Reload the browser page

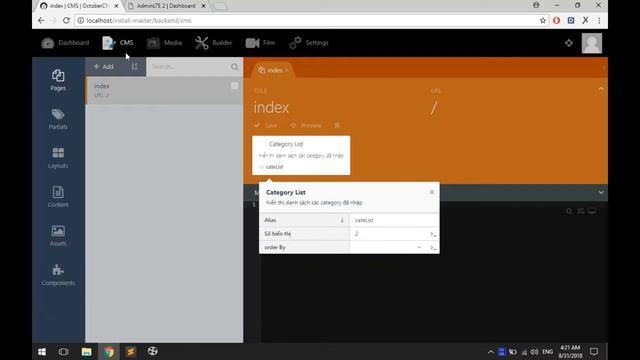pyautogui.click(x=66, y=20)
